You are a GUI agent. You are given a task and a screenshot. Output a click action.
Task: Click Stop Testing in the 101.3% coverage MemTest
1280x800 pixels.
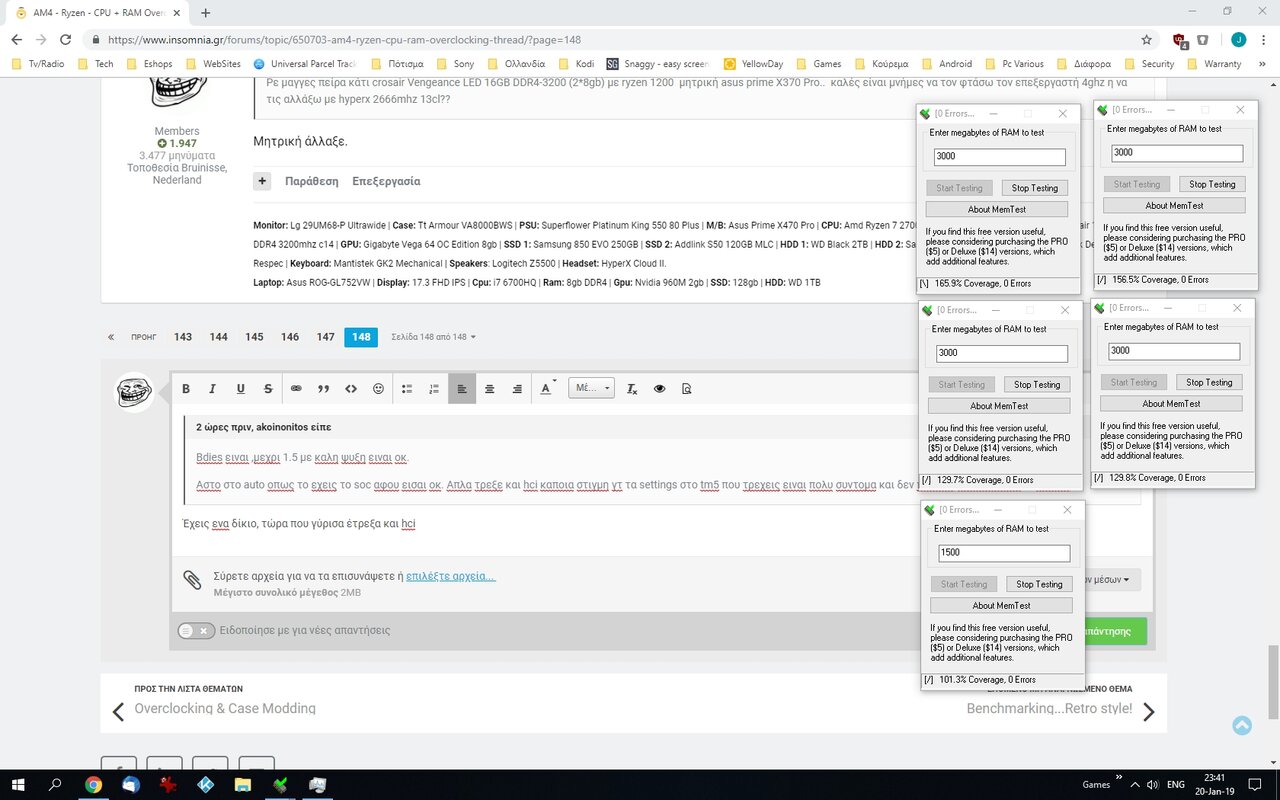[1039, 584]
